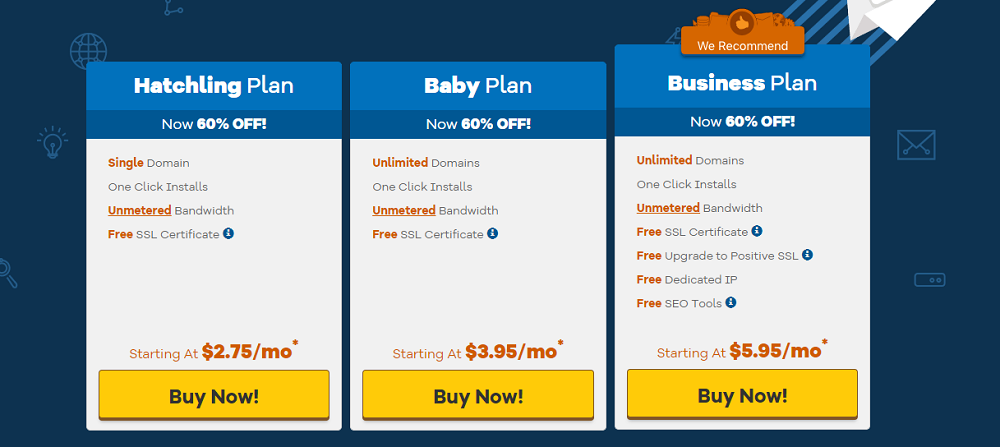Click the thumbs-up icon above We Recommend
This screenshot has width=1000, height=447.
(742, 21)
